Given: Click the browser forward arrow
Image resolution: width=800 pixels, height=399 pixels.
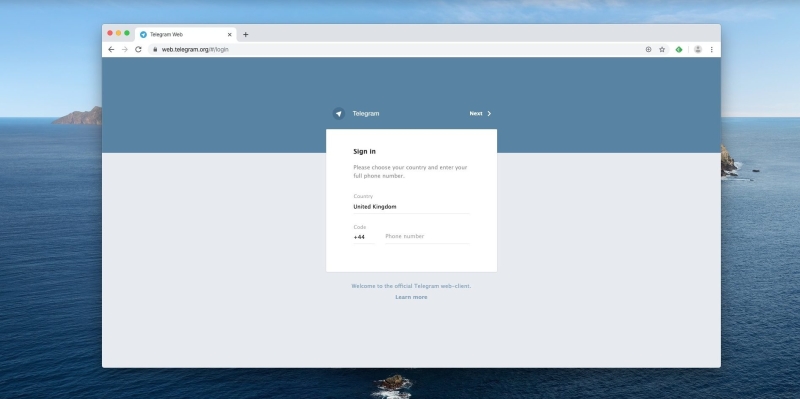Looking at the screenshot, I should pyautogui.click(x=124, y=49).
